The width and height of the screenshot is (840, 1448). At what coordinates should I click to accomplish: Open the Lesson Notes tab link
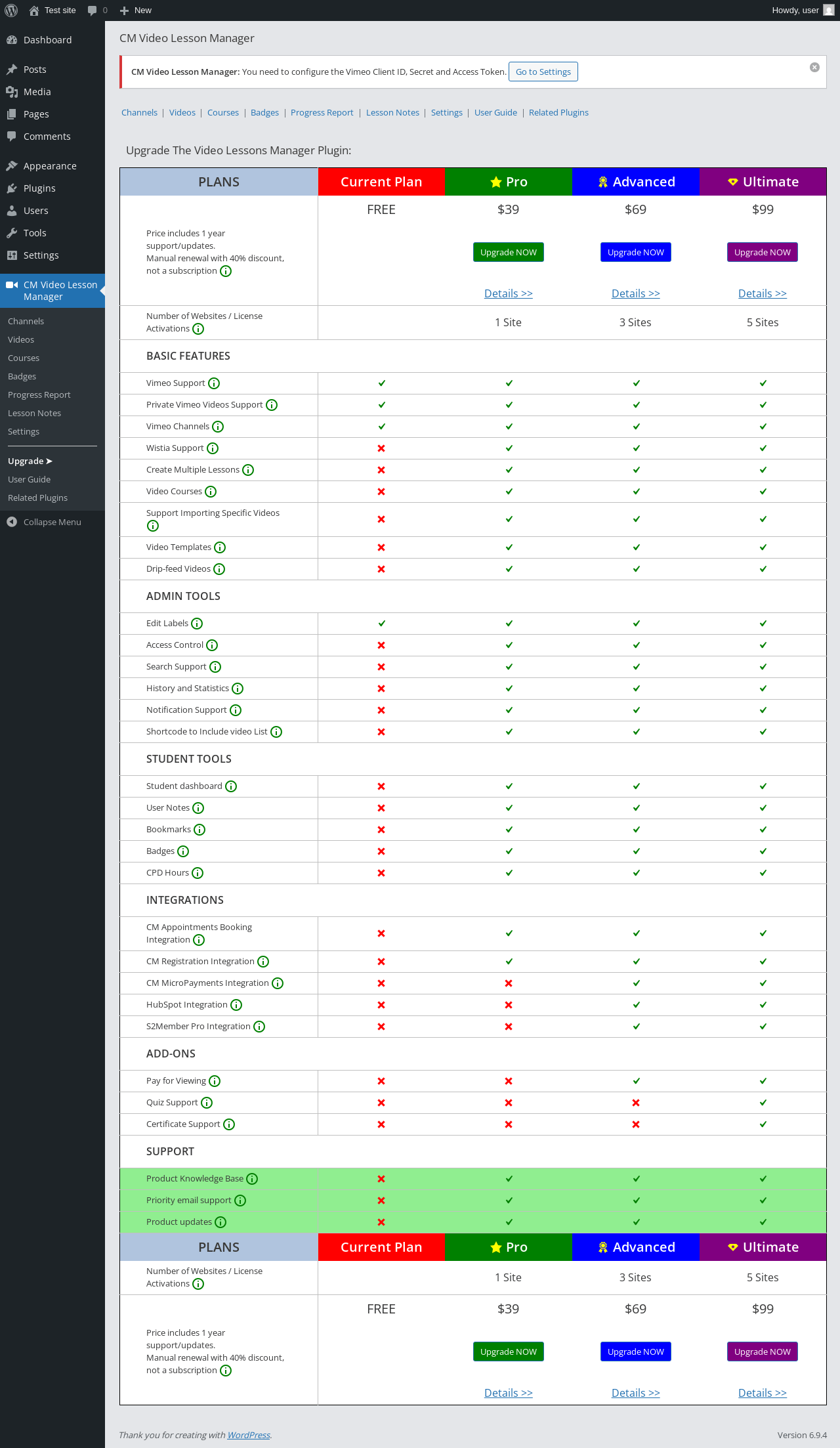click(392, 113)
